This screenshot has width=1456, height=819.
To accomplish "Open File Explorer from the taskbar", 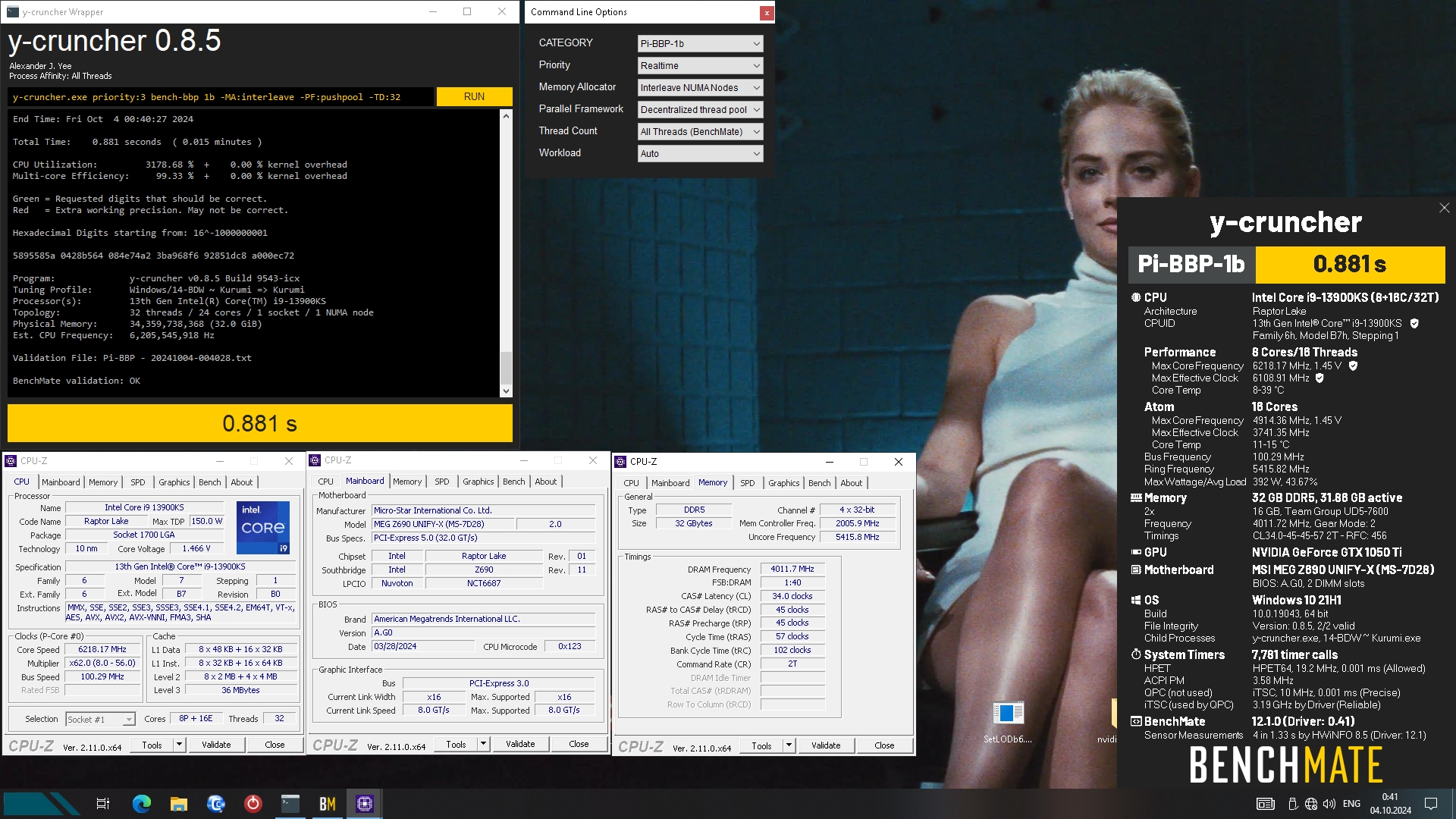I will click(x=179, y=804).
